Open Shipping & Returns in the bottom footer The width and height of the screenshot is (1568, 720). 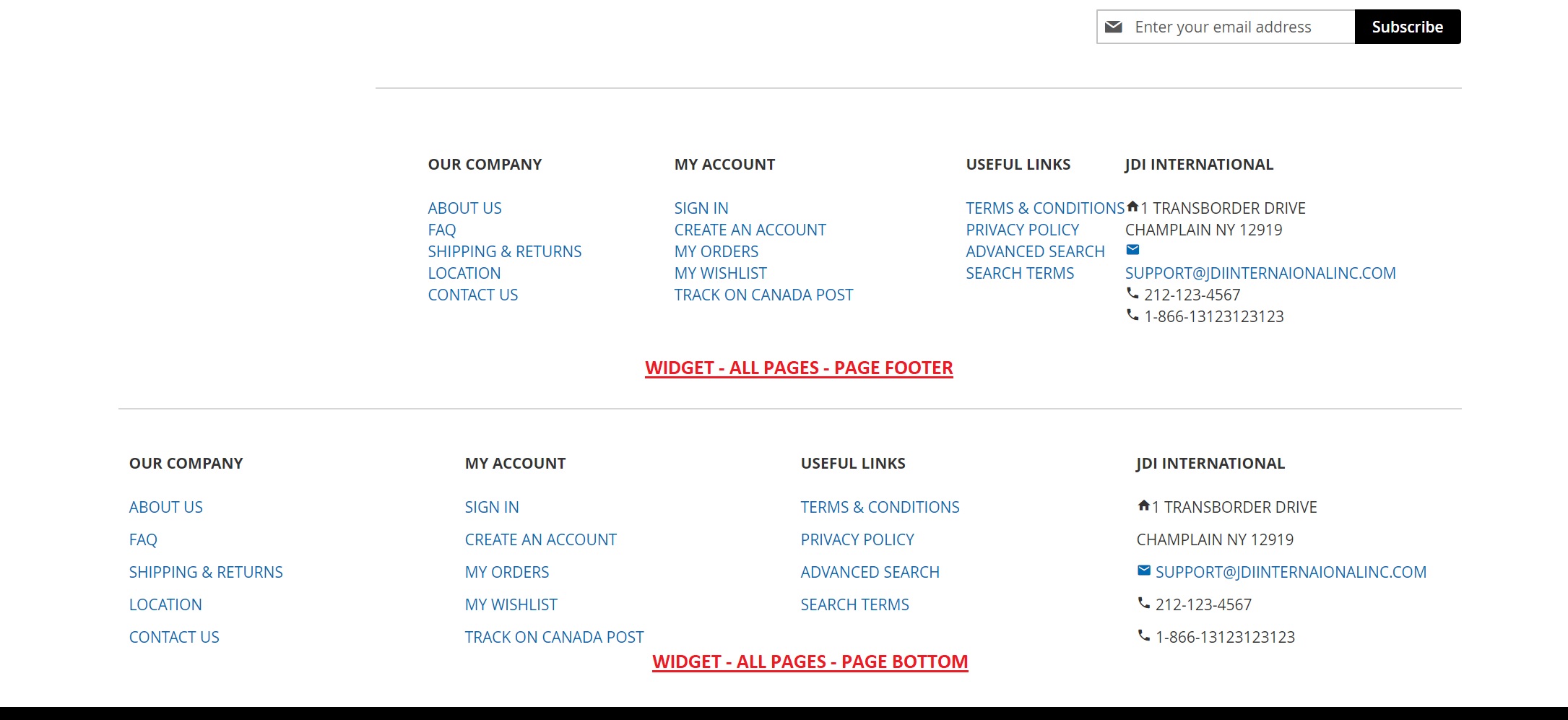tap(206, 572)
